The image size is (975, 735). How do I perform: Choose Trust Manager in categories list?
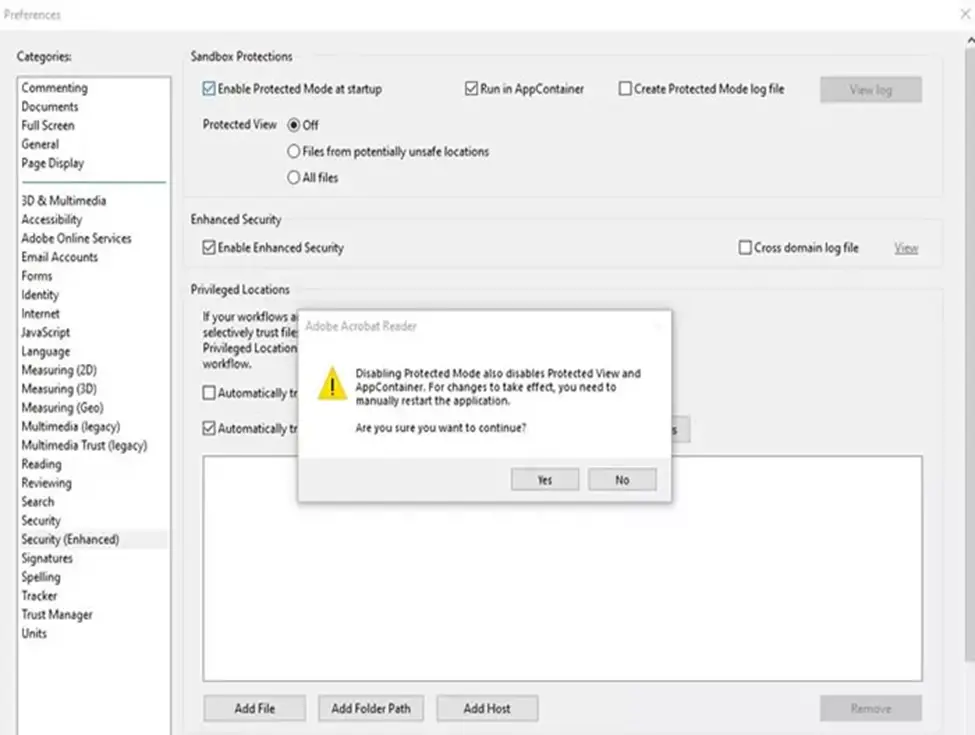[x=57, y=614]
